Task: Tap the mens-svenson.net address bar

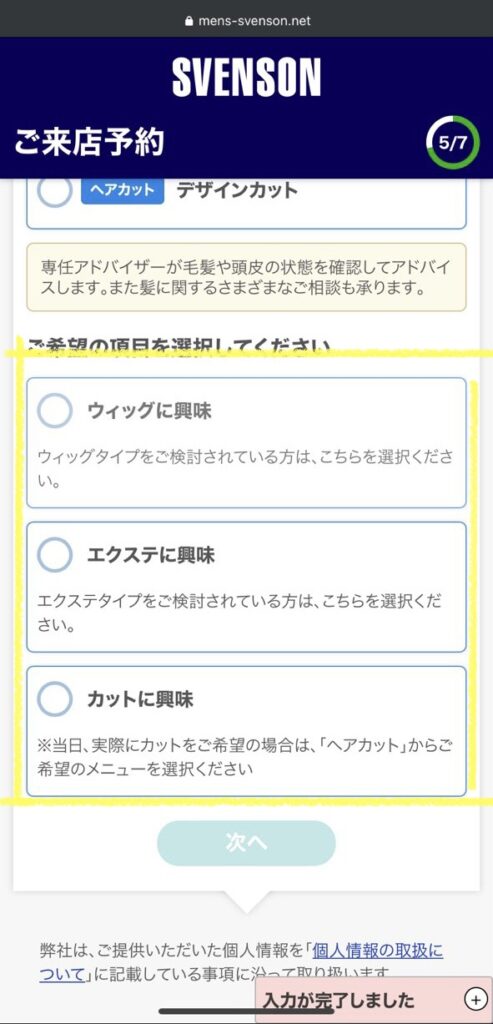Action: [x=247, y=20]
